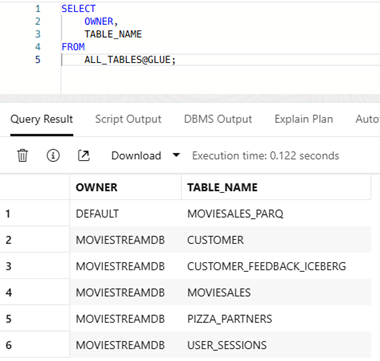380x361 pixels.
Task: Click line number 5 in editor gutter
Action: [38, 60]
